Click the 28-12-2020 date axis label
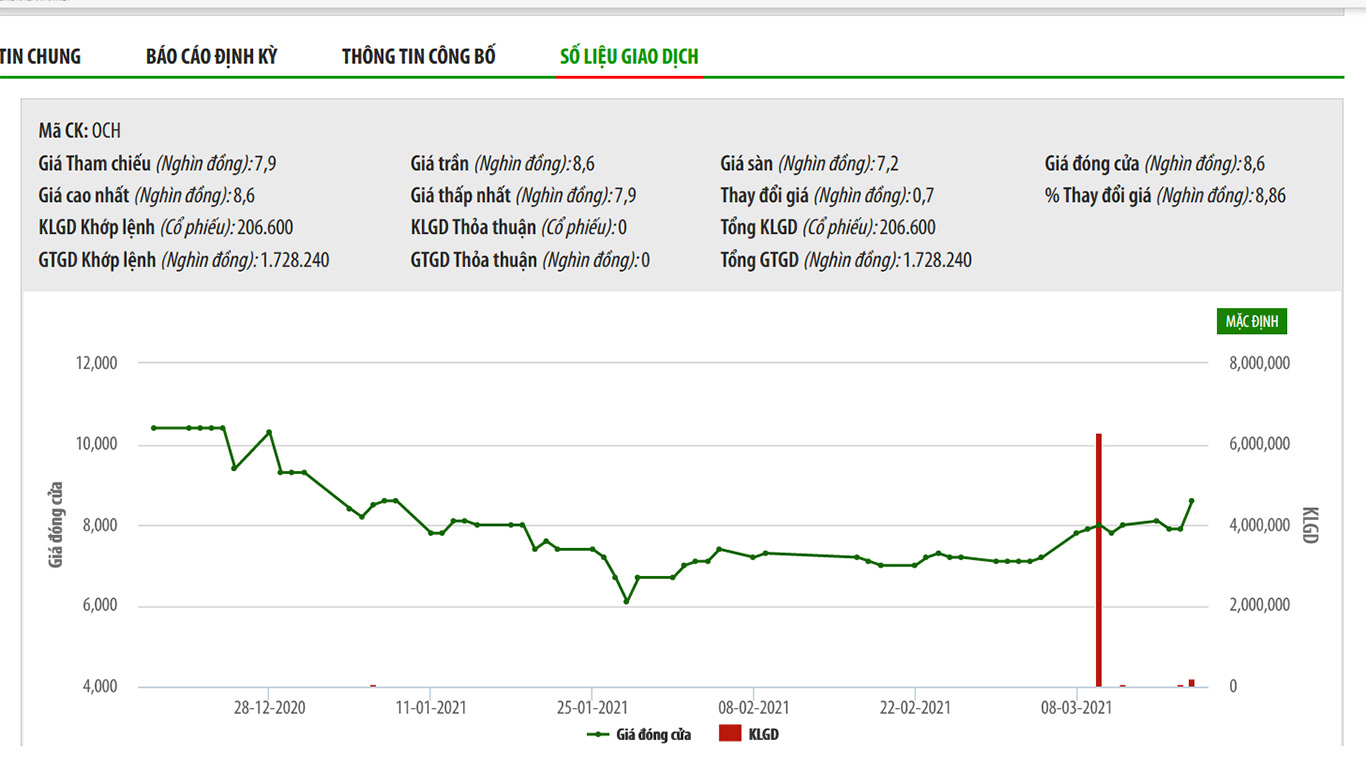This screenshot has width=1366, height=767. (269, 708)
